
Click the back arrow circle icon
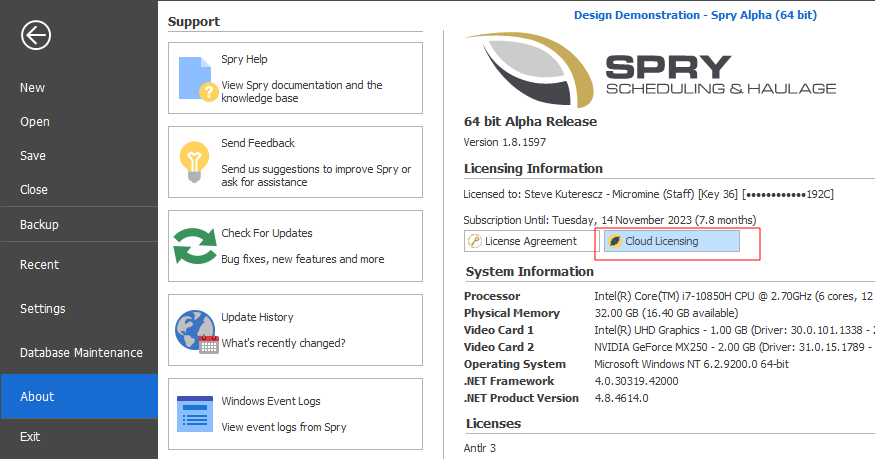tap(36, 36)
